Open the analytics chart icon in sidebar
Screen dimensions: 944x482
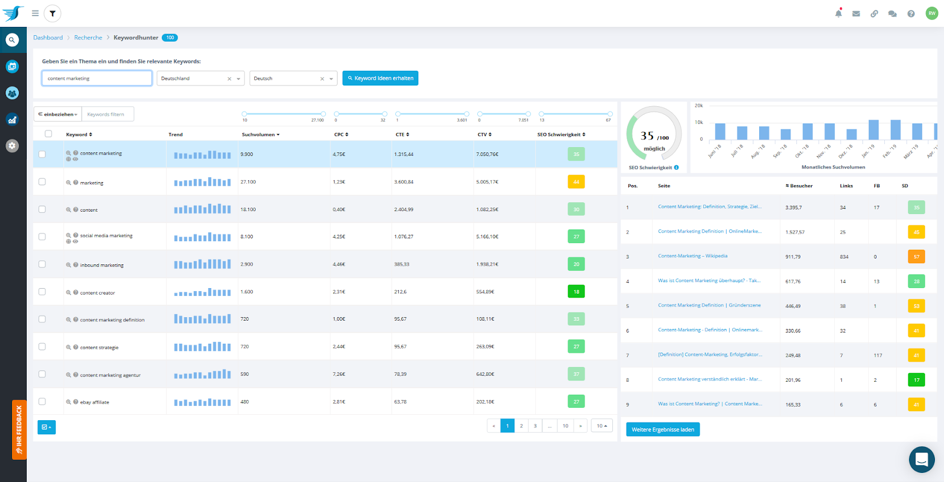12,119
